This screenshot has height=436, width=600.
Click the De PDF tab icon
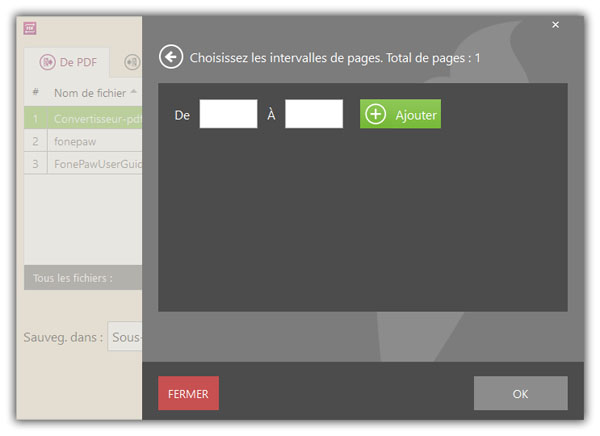coord(47,62)
